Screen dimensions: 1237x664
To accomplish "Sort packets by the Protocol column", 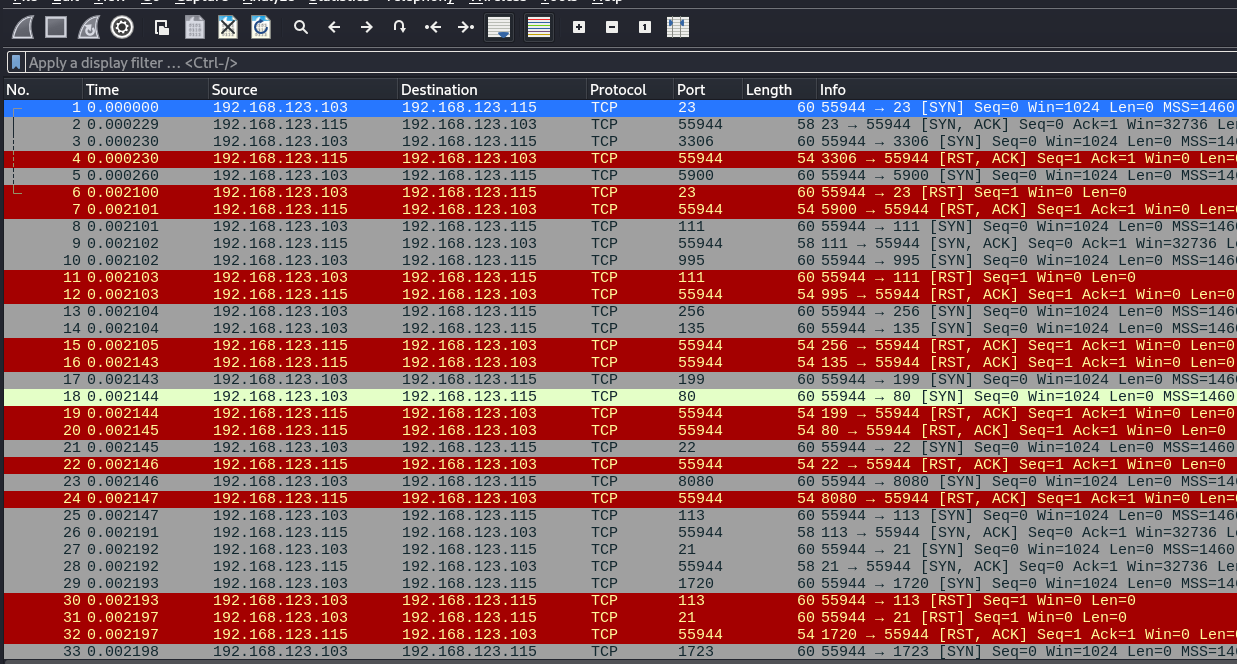I will pyautogui.click(x=618, y=89).
